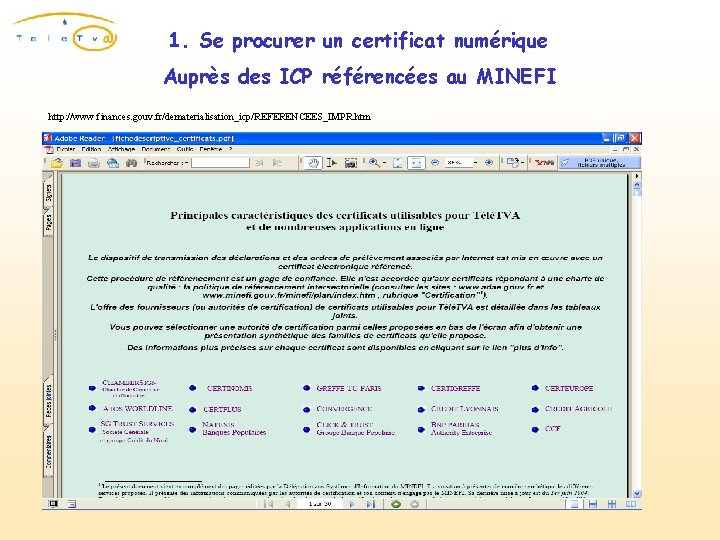Click the vertical scrollbar up arrow

coord(637,185)
